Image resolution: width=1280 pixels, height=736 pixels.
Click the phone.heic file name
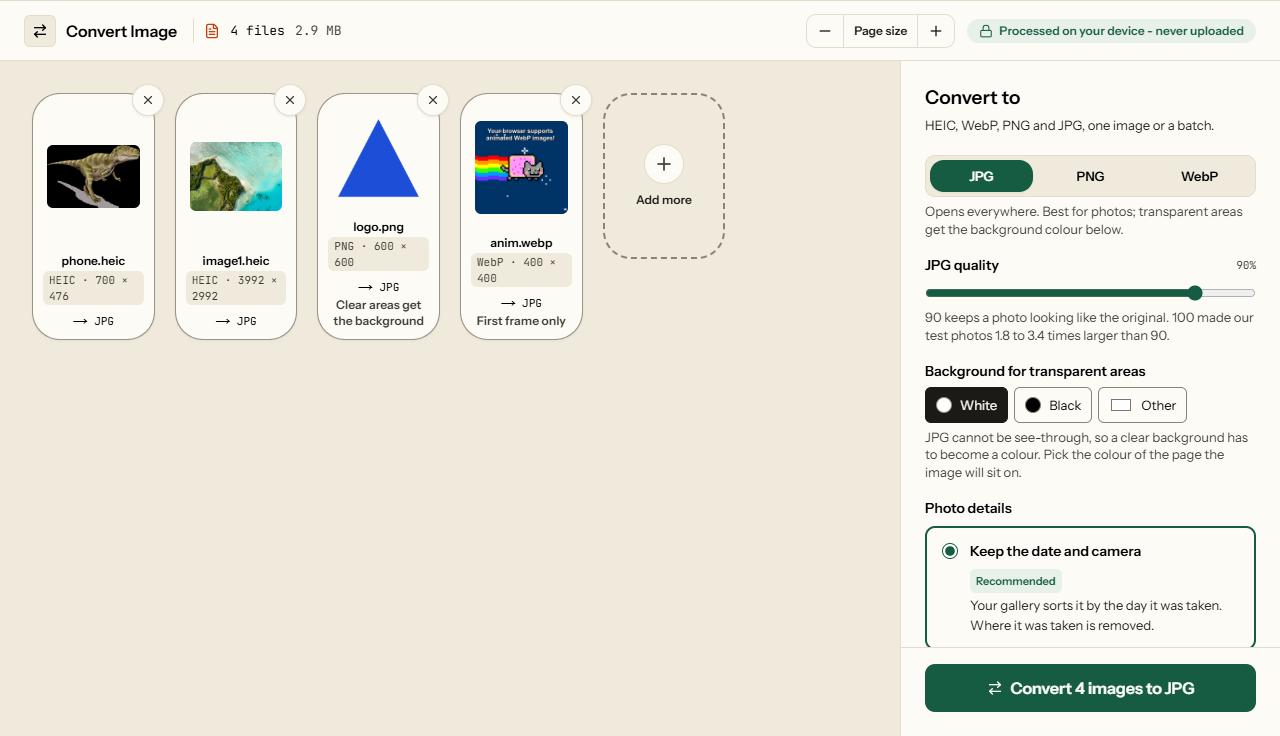tap(93, 261)
